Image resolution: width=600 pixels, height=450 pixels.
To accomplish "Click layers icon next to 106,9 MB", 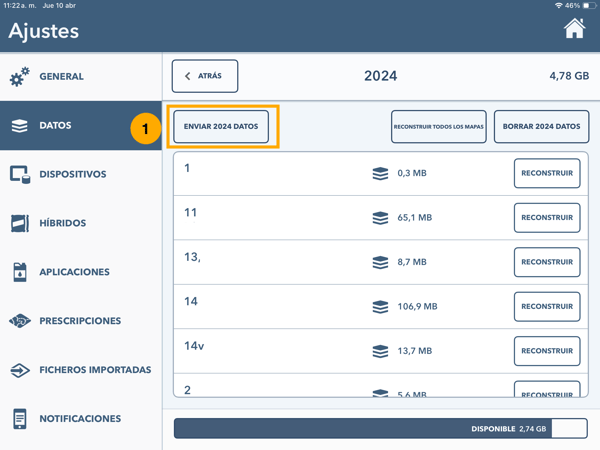I will tap(380, 307).
